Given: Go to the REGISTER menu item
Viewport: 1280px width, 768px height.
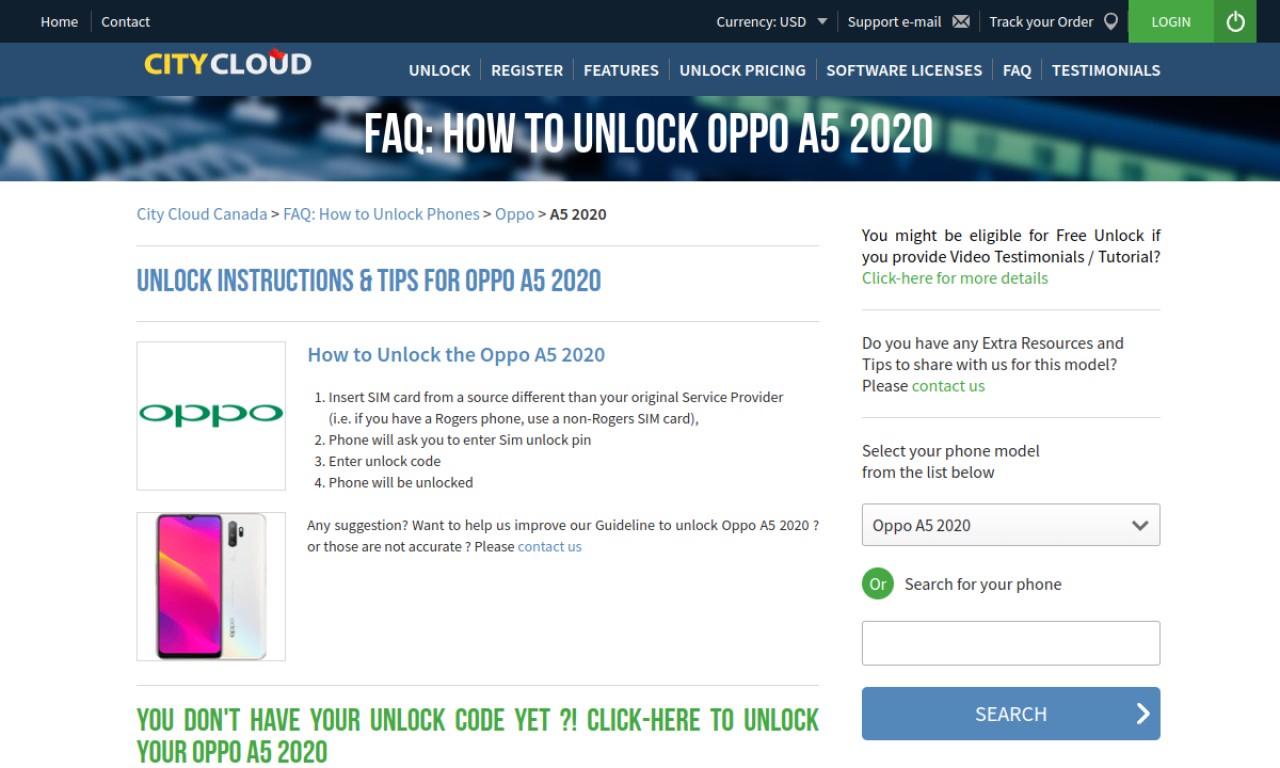Looking at the screenshot, I should (x=527, y=70).
